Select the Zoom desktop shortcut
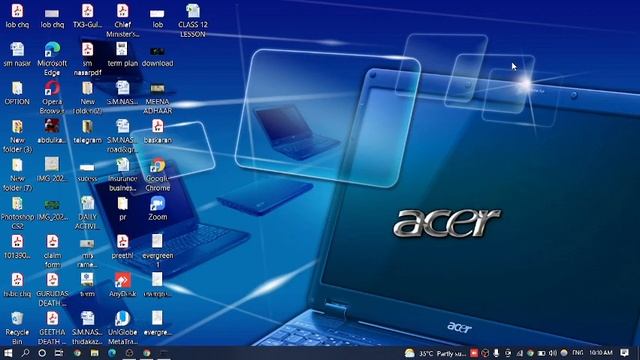Viewport: 640px width, 360px height. click(x=158, y=208)
